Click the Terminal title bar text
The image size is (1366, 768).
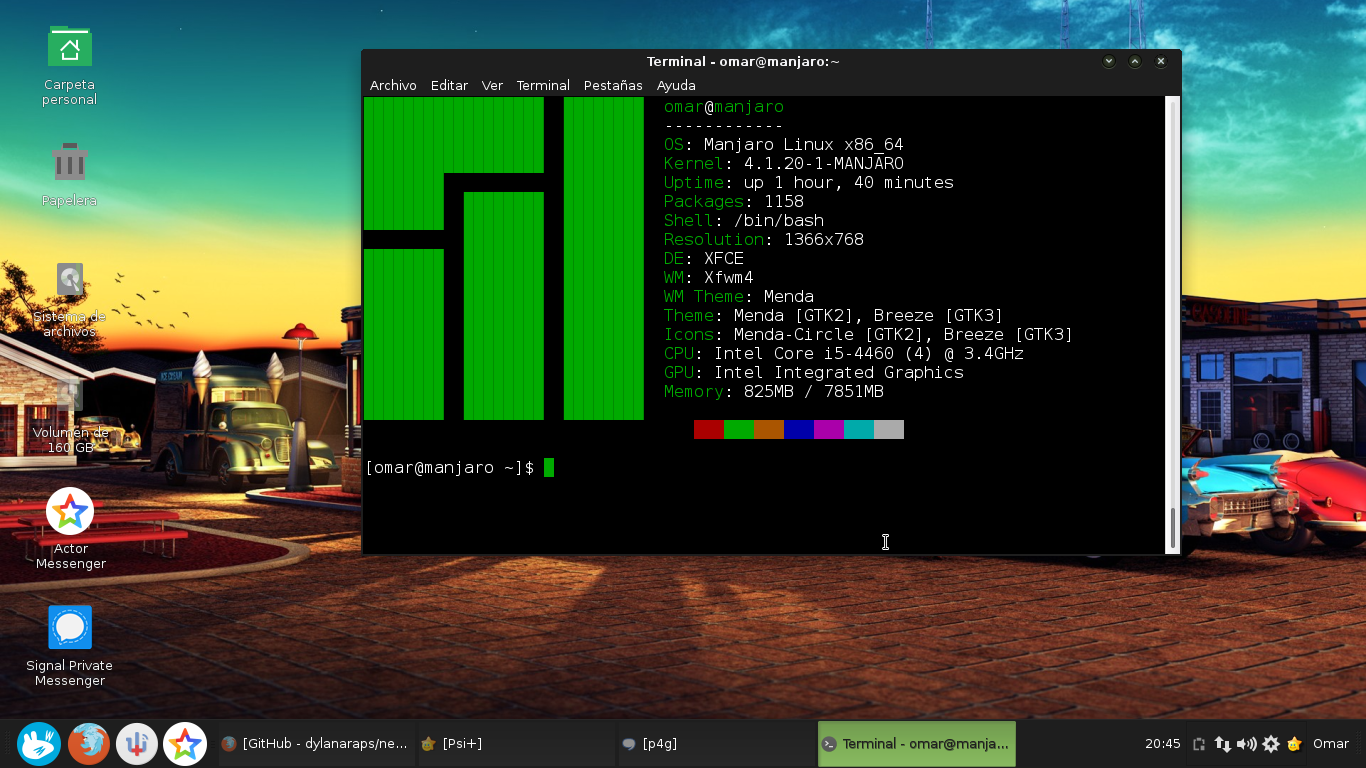743,61
